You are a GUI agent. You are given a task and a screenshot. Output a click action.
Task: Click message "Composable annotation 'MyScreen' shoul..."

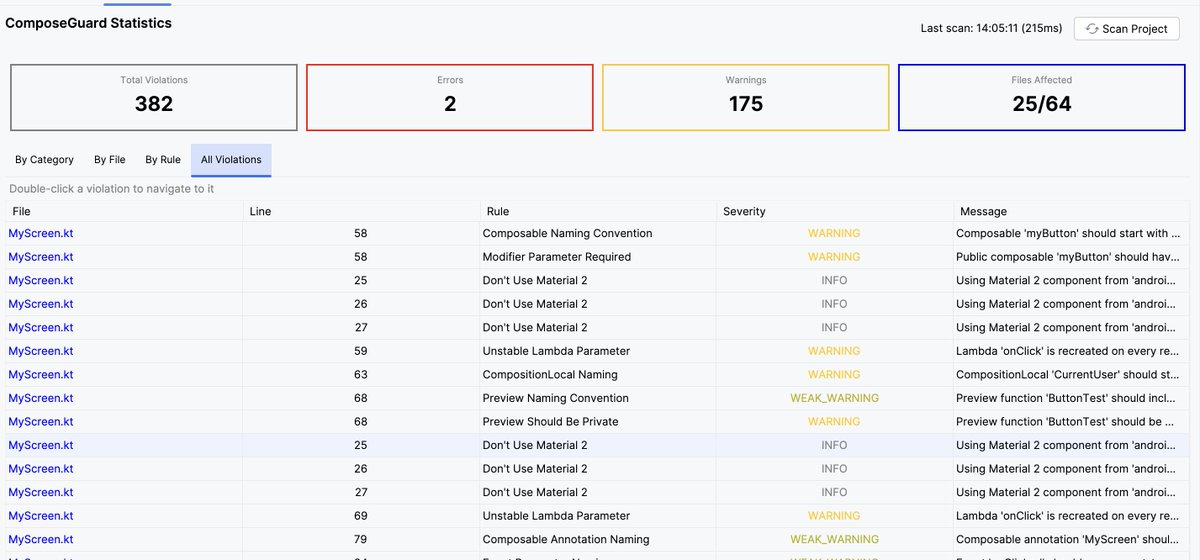click(1068, 540)
